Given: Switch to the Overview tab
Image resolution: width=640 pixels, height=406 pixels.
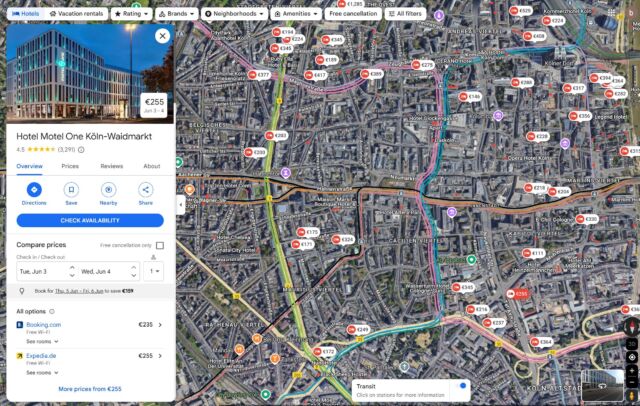Looking at the screenshot, I should coord(29,166).
